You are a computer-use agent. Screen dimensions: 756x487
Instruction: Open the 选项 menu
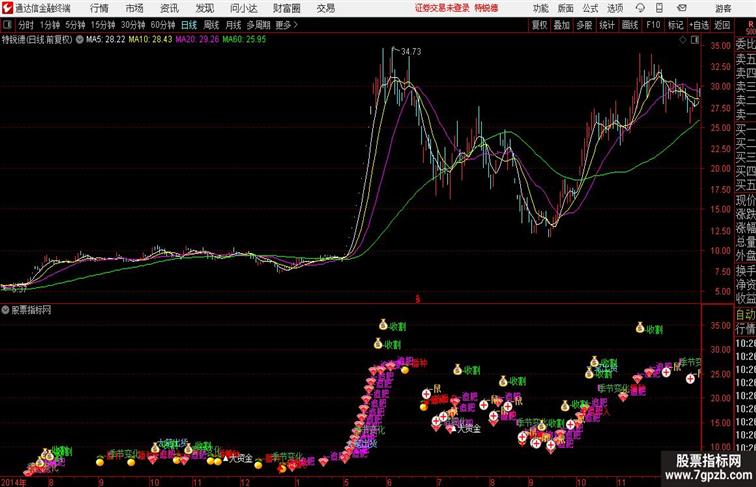(615, 8)
